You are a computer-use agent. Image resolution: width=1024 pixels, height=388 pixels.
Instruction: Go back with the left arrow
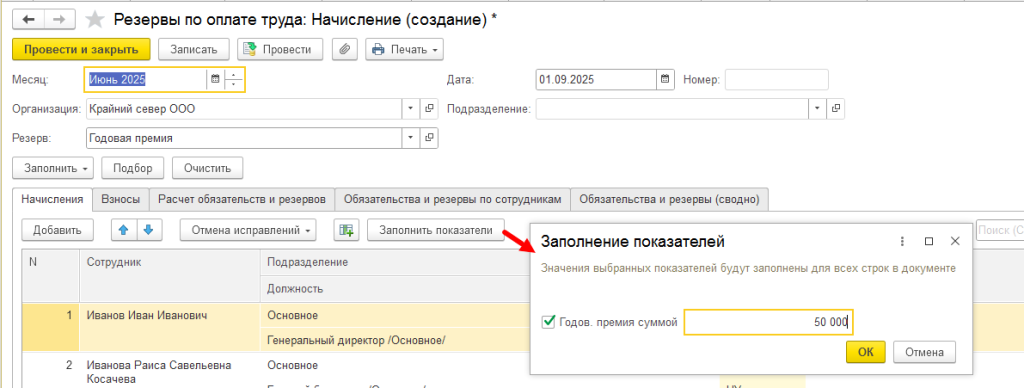tap(28, 20)
